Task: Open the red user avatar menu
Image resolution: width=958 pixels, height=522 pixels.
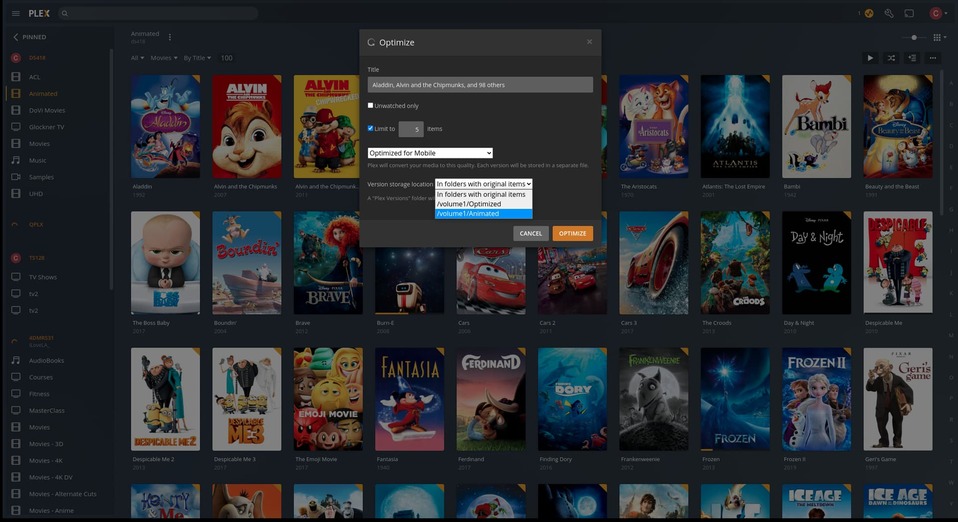Action: click(935, 13)
